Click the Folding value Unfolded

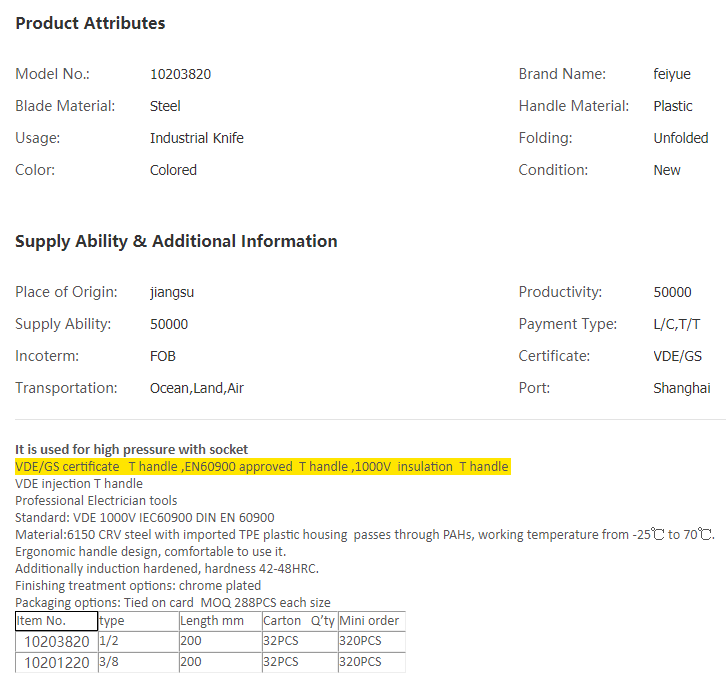coord(680,138)
